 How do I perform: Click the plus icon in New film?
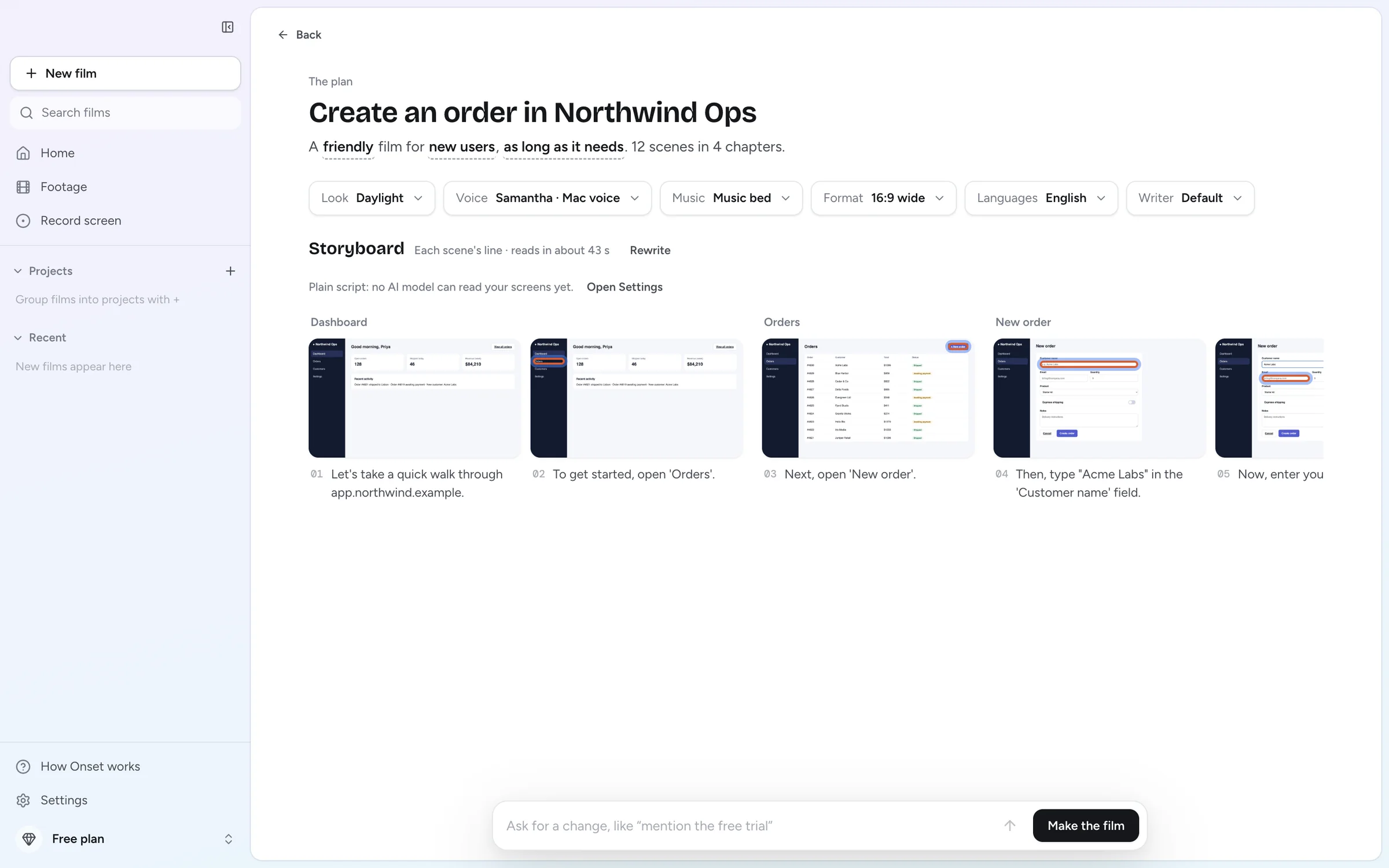click(x=31, y=73)
